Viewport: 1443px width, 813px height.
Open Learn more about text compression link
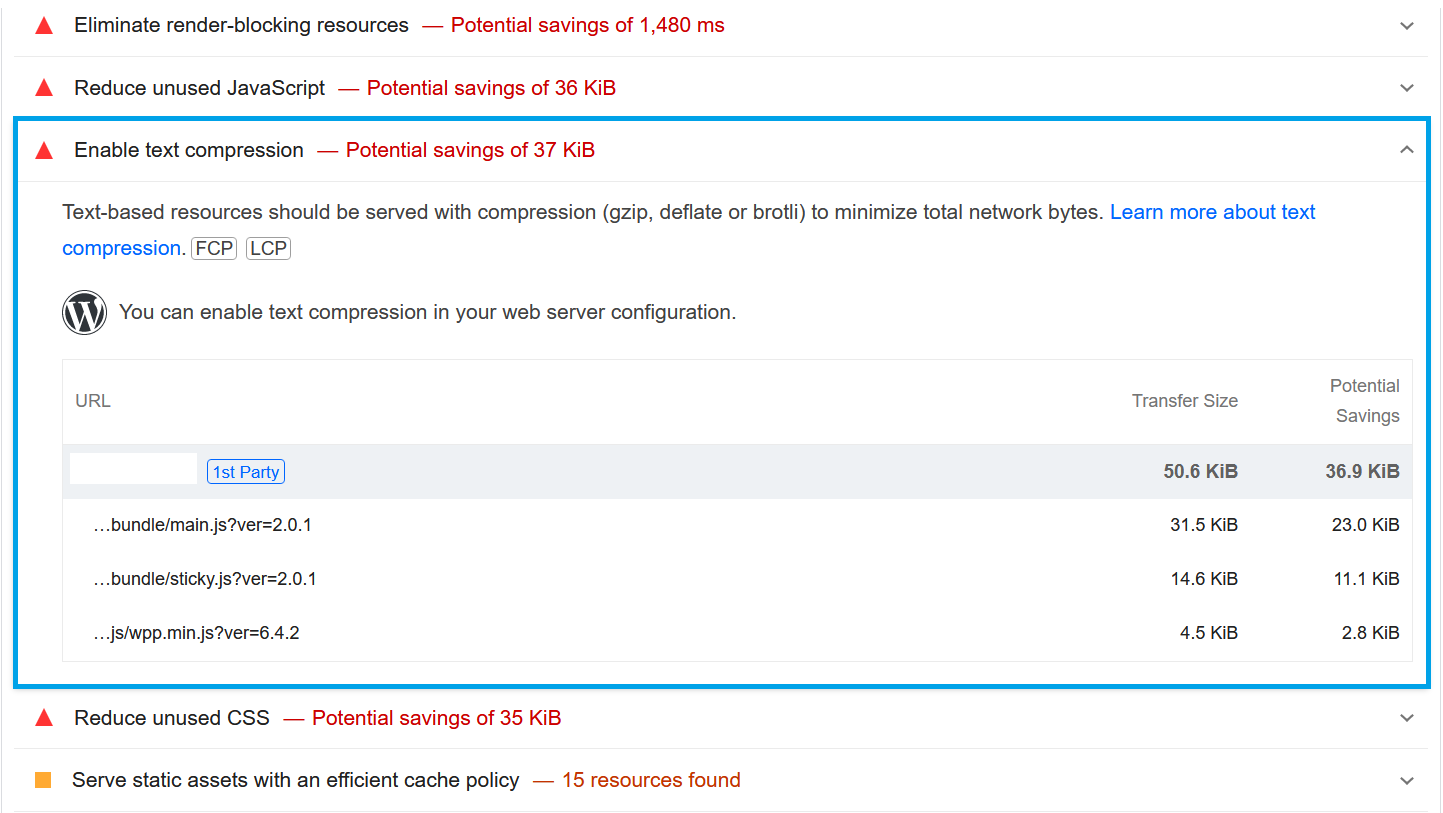point(1212,212)
